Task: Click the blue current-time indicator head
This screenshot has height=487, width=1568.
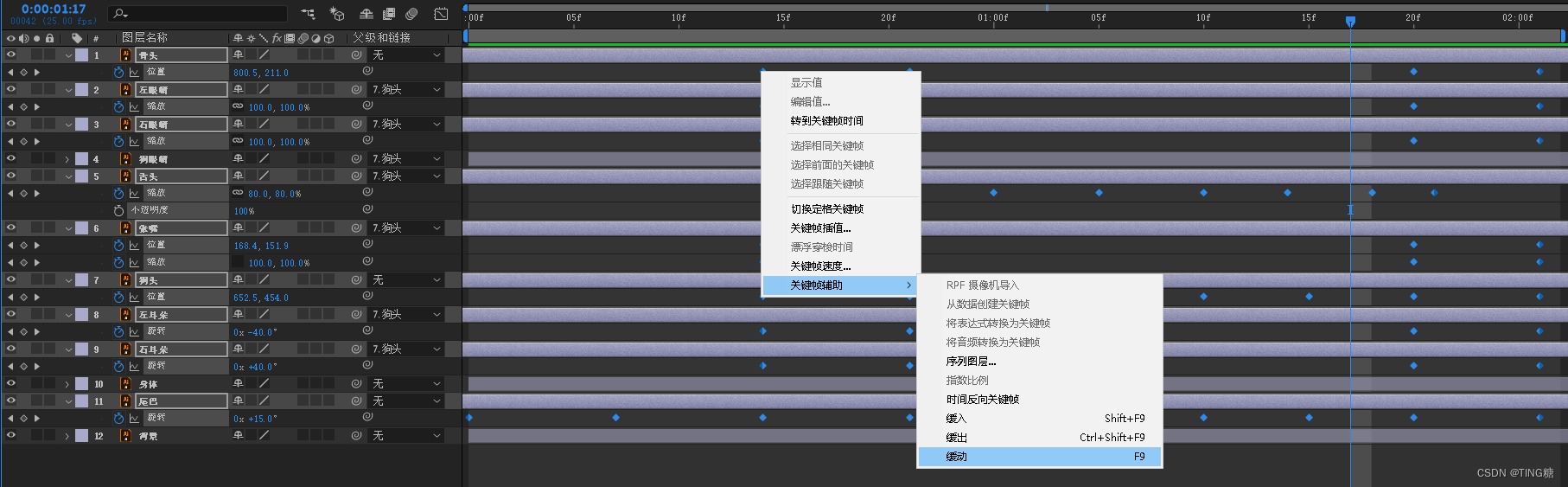Action: [x=1350, y=21]
